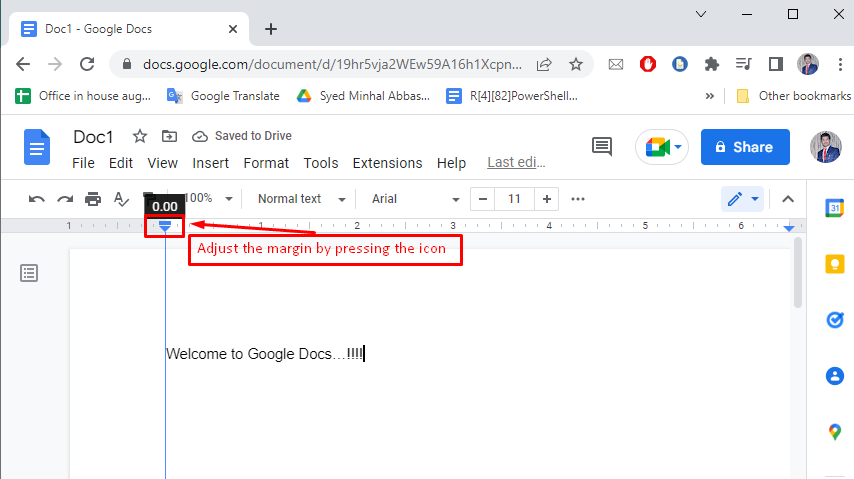Open the mail extension icon
Viewport: 854px width, 479px height.
[x=615, y=64]
